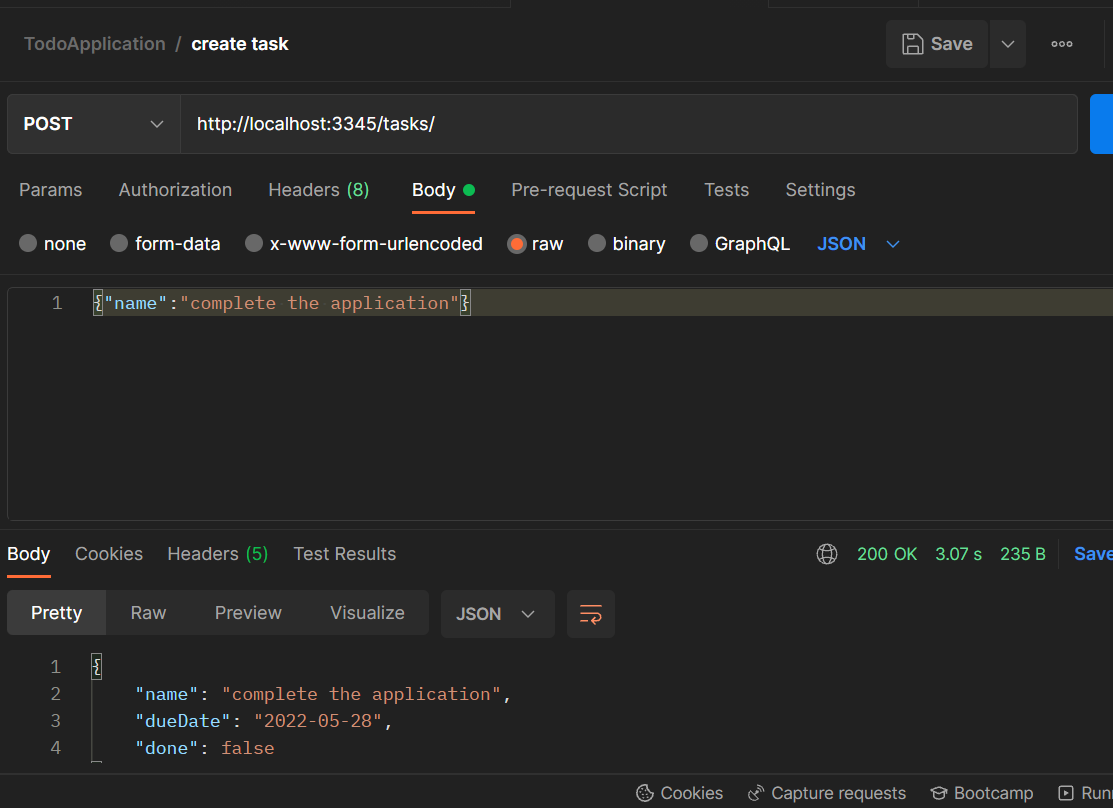Image resolution: width=1113 pixels, height=808 pixels.
Task: Switch to the Pre-request Script tab
Action: coord(589,189)
